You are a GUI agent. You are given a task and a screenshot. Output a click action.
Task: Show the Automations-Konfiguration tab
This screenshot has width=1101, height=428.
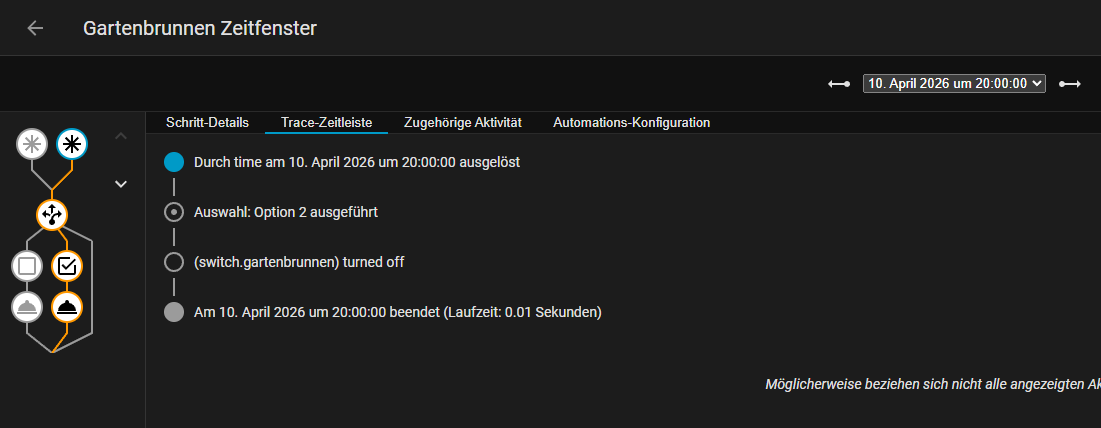click(x=631, y=123)
